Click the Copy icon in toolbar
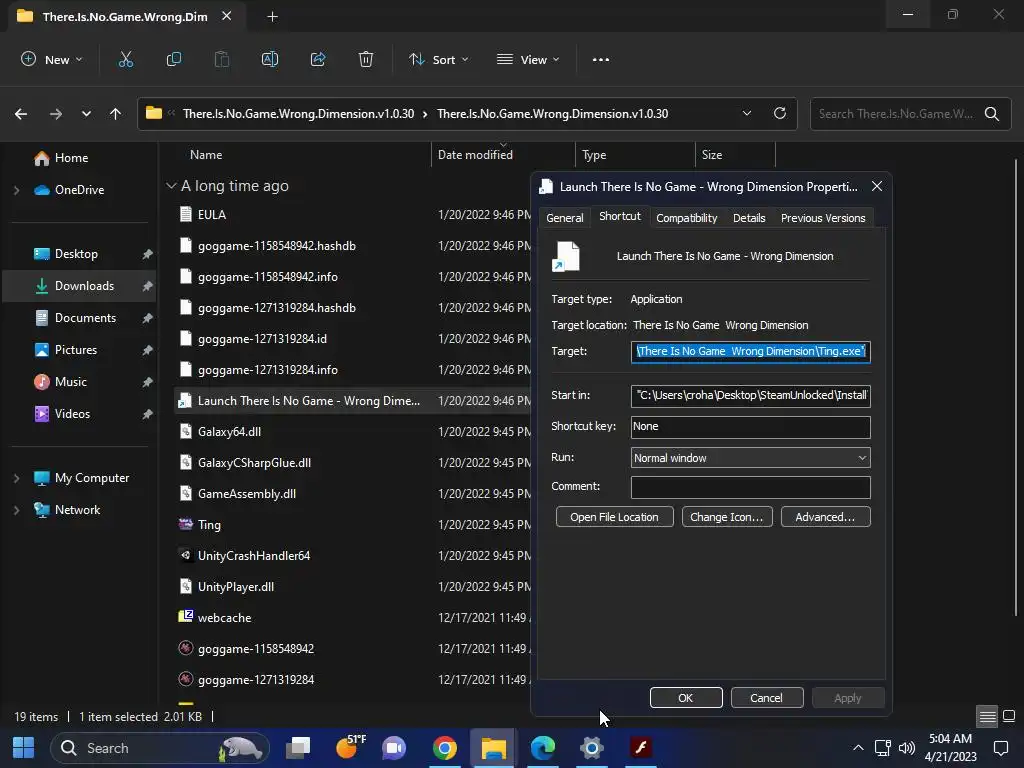Viewport: 1024px width, 768px height. [x=174, y=59]
